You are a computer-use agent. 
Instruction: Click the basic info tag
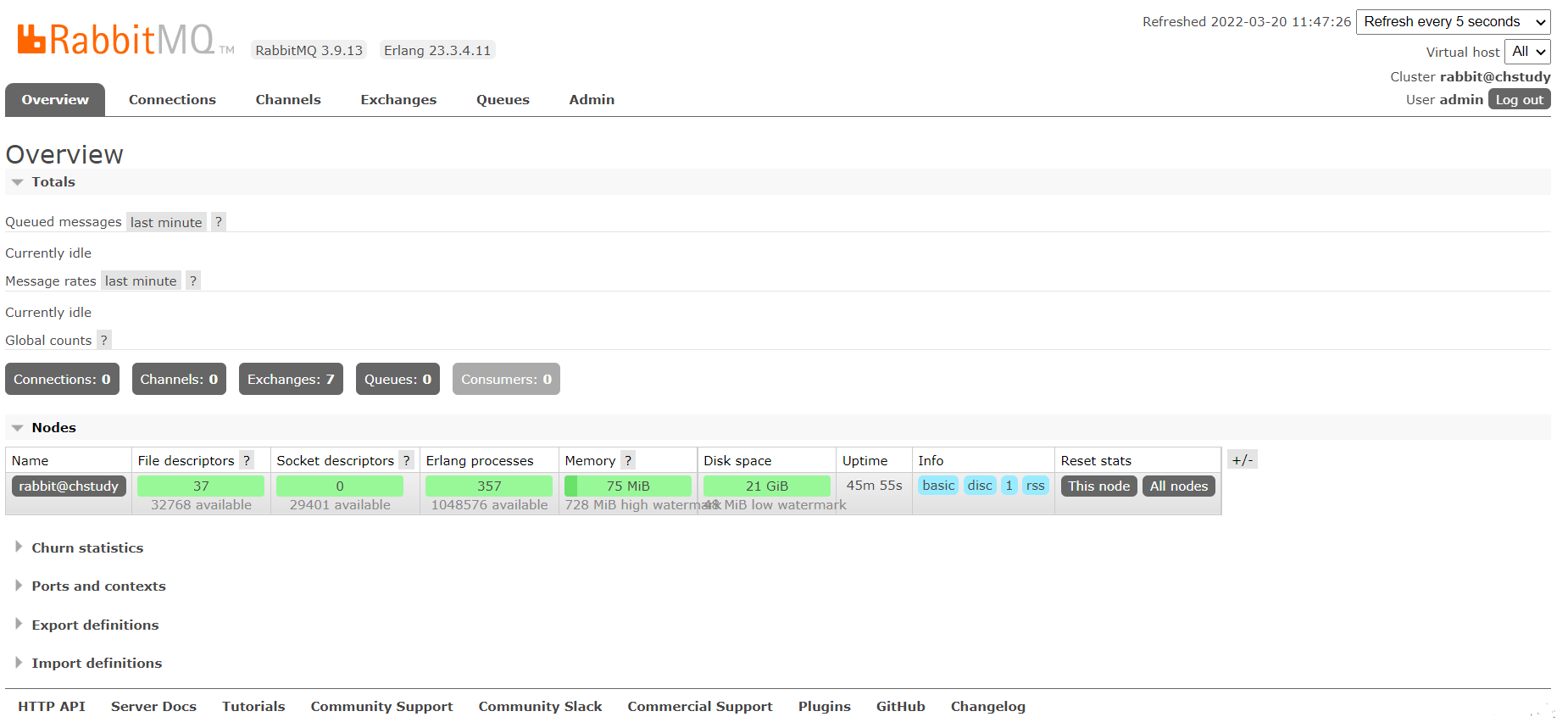pos(938,485)
